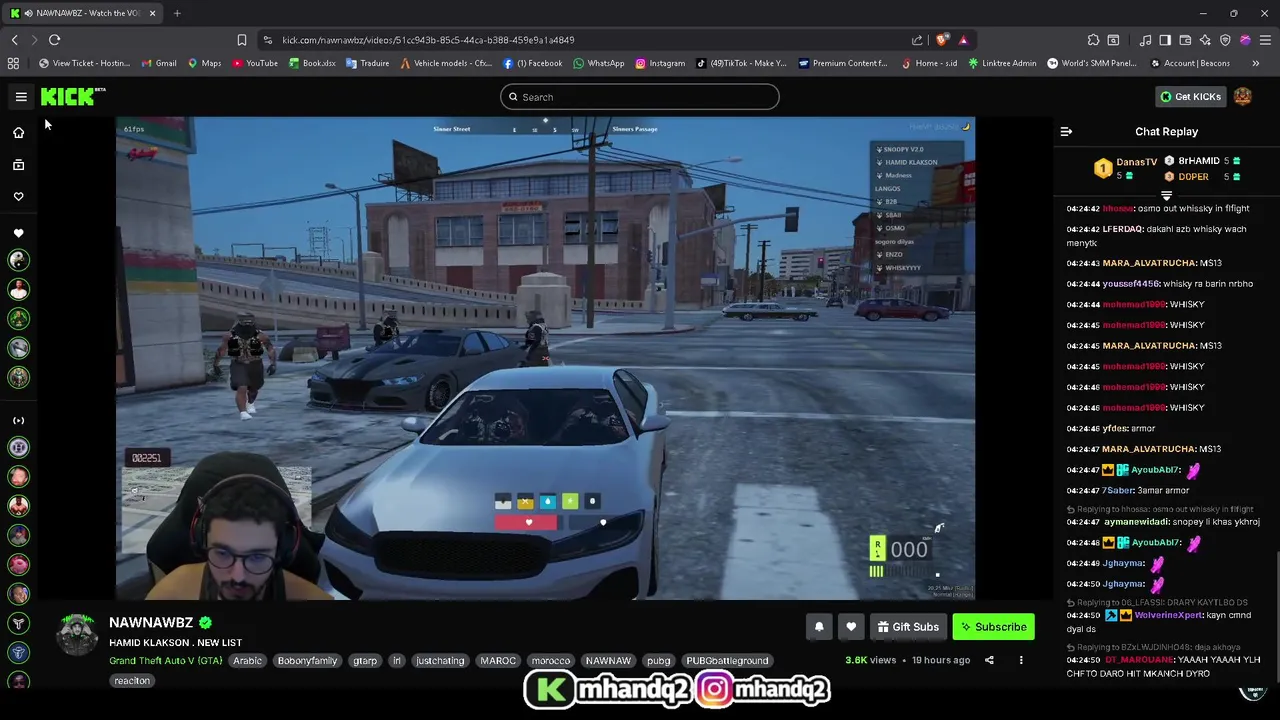Open new browser tab plus button
Viewport: 1280px width, 720px height.
(177, 13)
